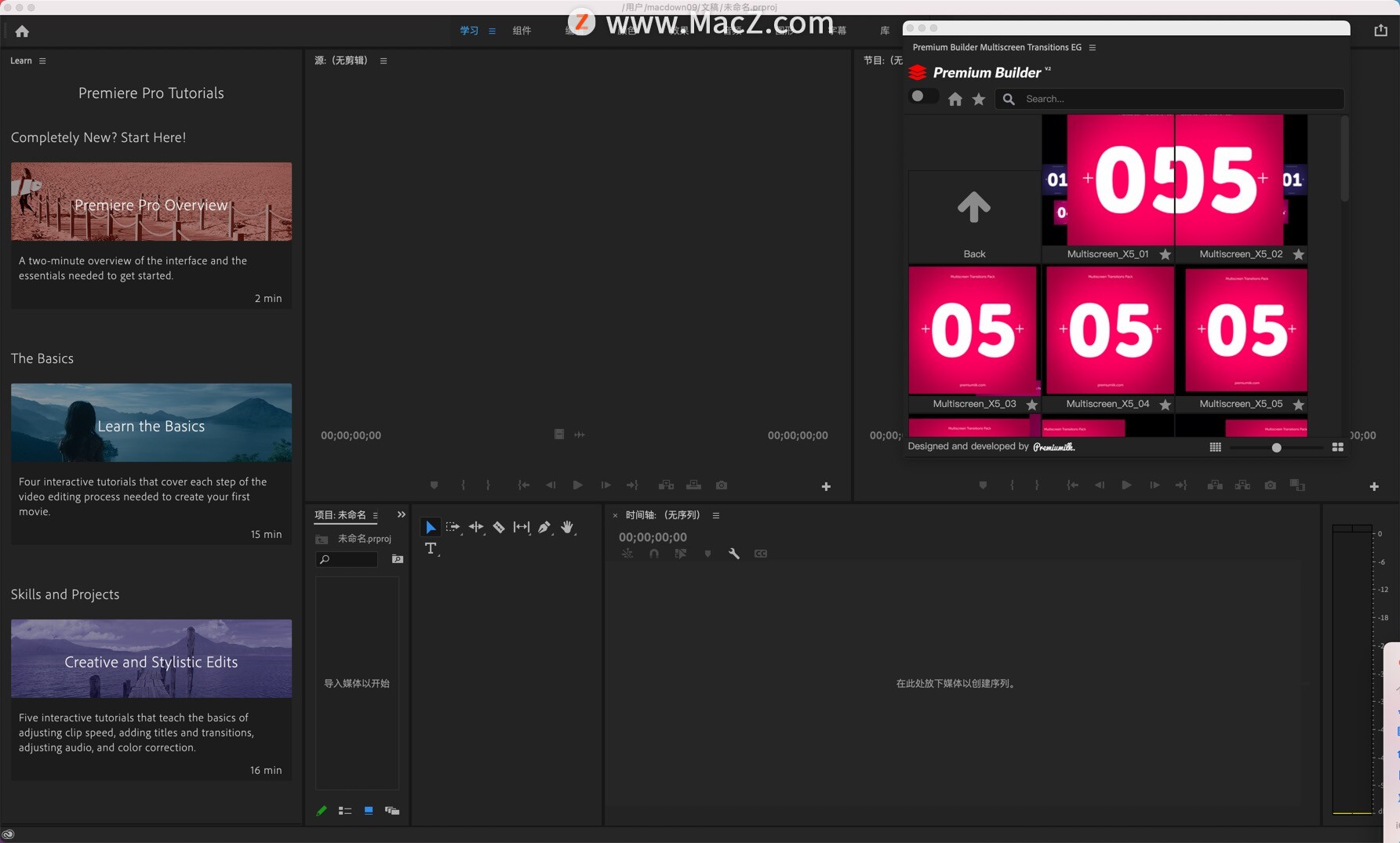Image resolution: width=1400 pixels, height=843 pixels.
Task: Switch Project panel to Freeform View
Action: (x=392, y=811)
